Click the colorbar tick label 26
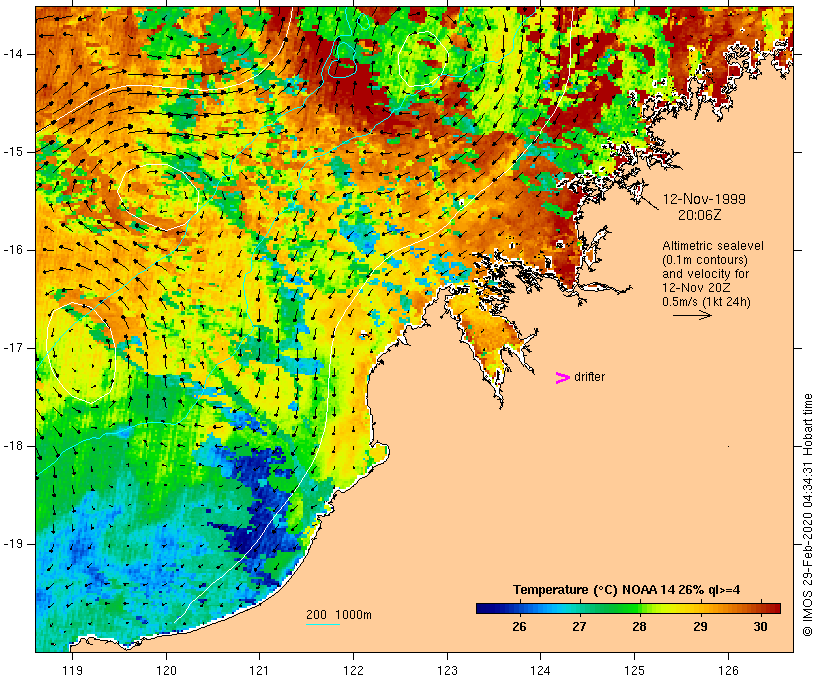This screenshot has height=680, width=820. point(519,627)
